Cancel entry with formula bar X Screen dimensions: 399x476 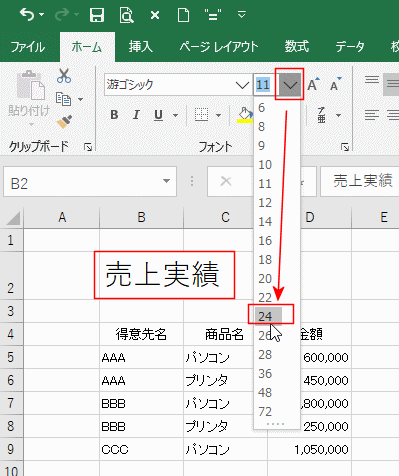pyautogui.click(x=226, y=181)
